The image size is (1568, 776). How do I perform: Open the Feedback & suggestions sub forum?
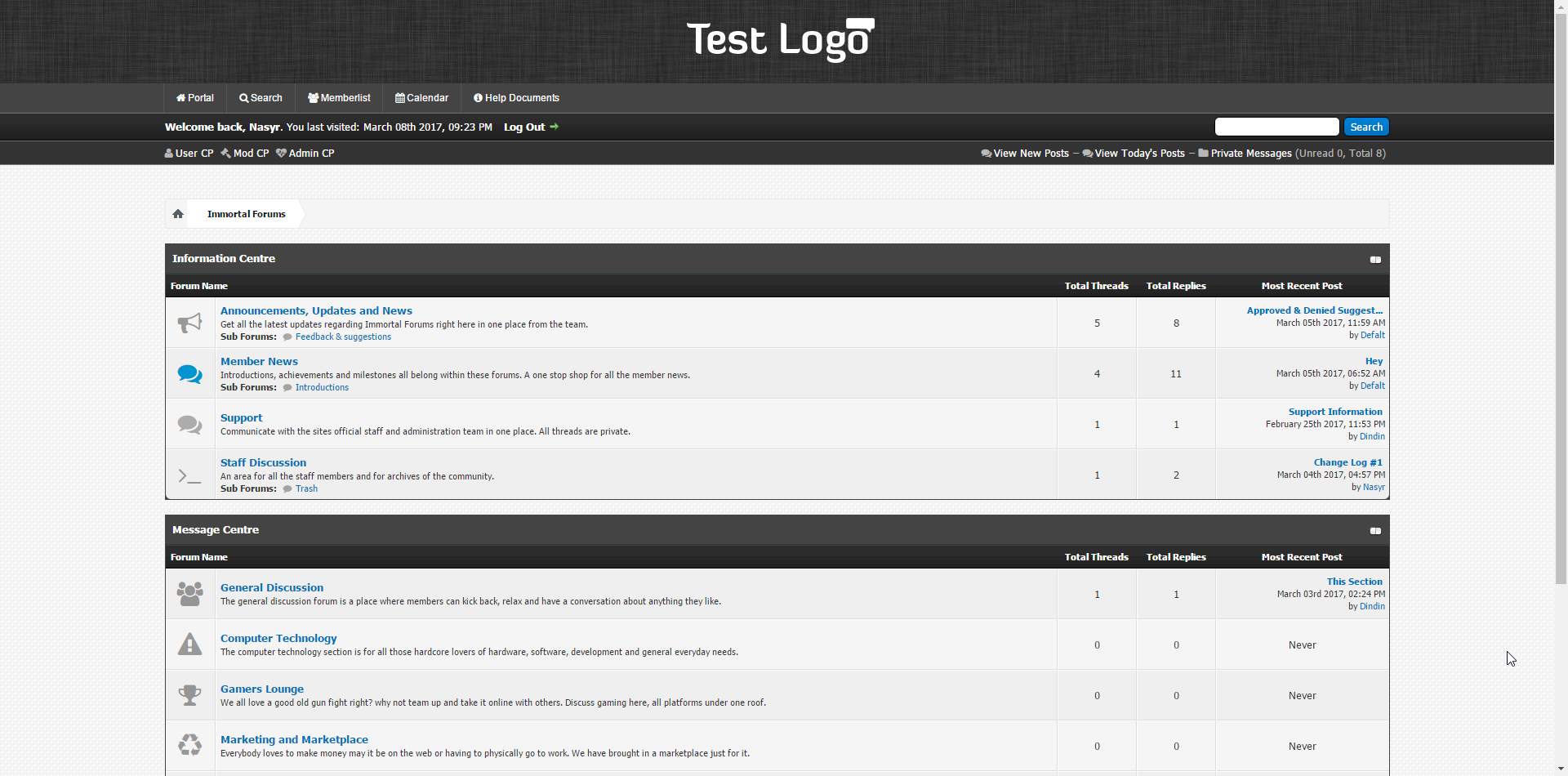coord(343,337)
